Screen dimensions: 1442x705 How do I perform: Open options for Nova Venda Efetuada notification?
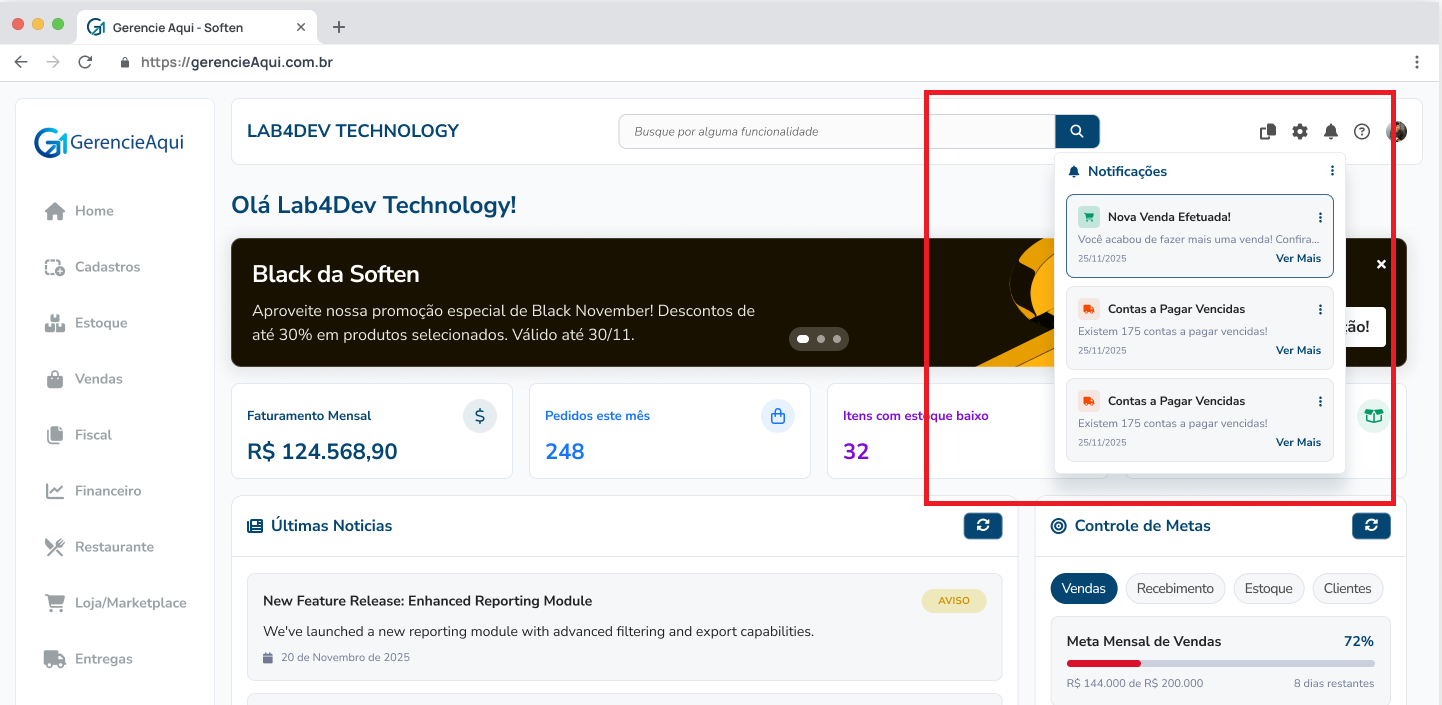pyautogui.click(x=1320, y=217)
